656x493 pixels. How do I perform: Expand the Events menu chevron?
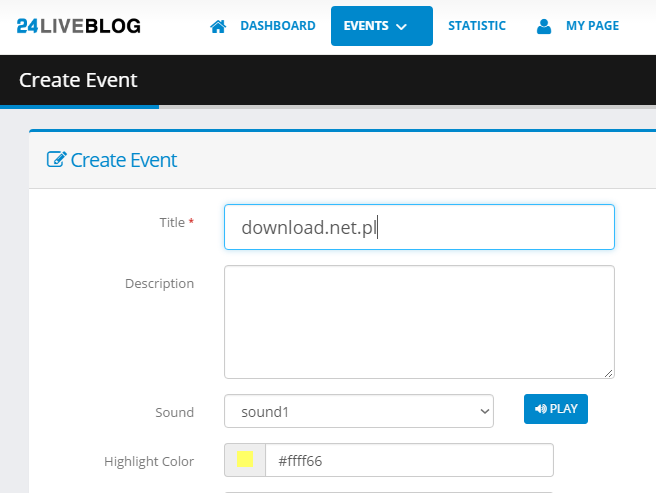coord(401,27)
